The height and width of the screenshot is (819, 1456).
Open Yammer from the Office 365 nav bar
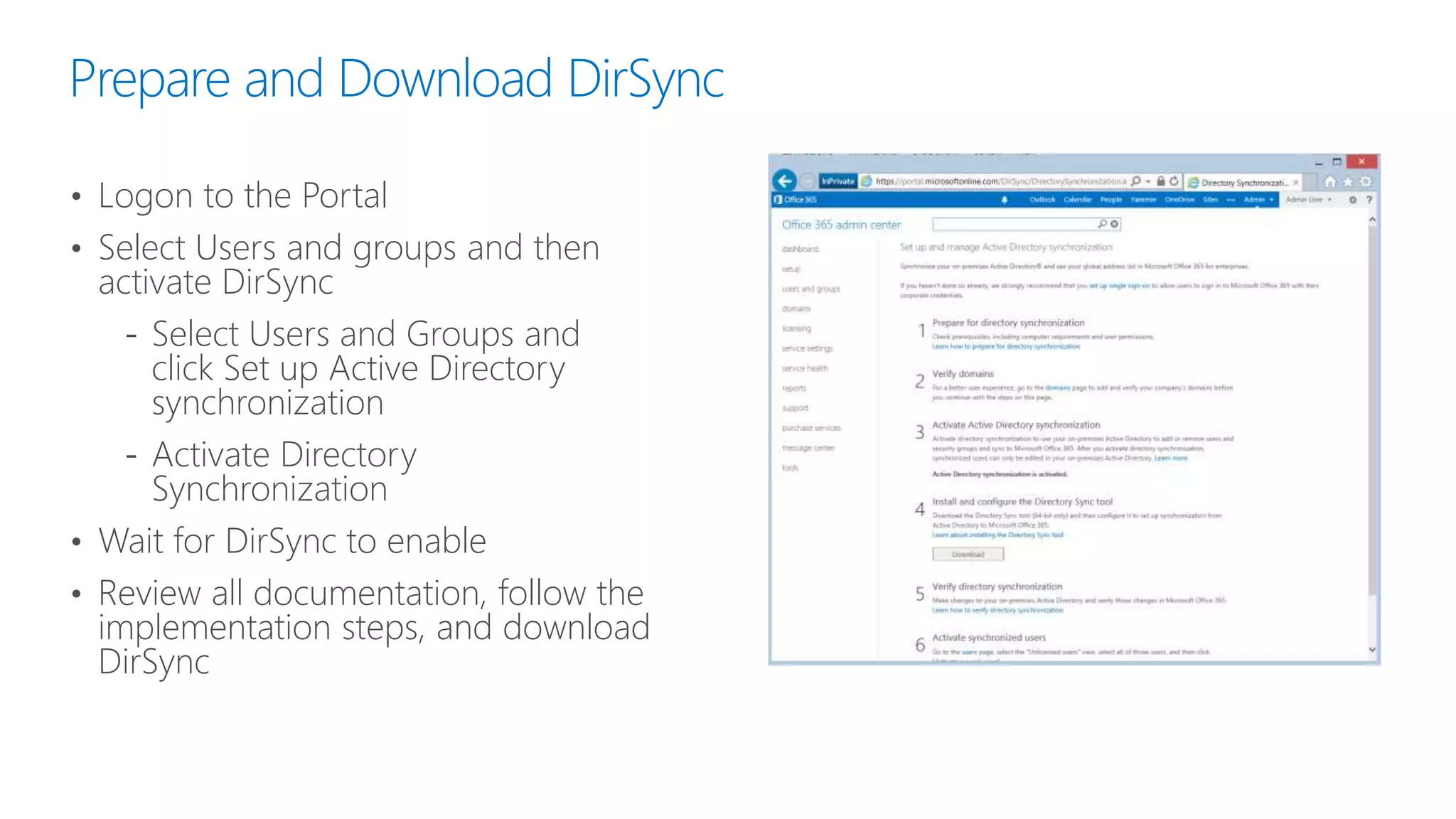1143,200
